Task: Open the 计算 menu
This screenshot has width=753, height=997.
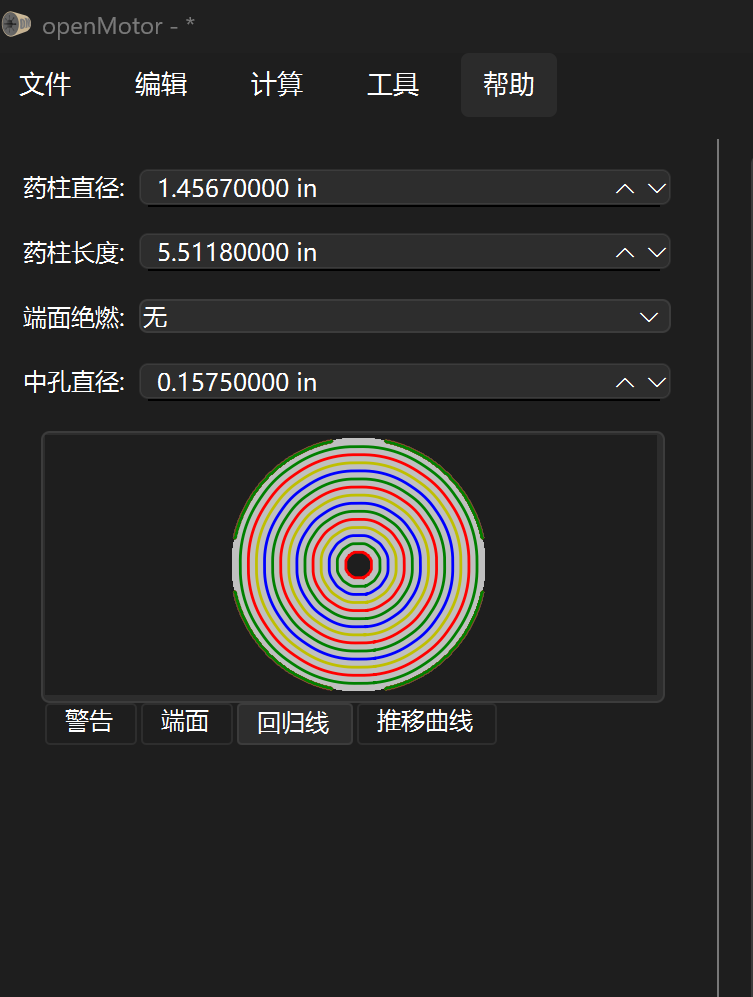Action: coord(277,85)
